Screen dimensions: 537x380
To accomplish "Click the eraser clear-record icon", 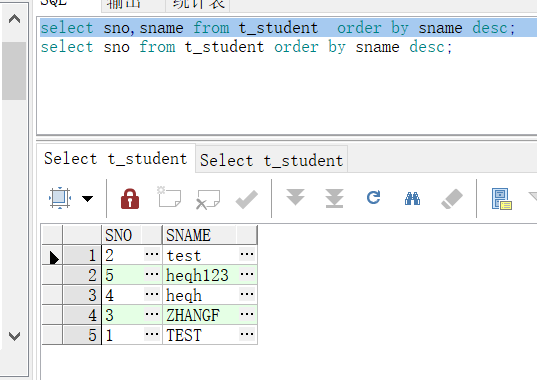I will [452, 199].
